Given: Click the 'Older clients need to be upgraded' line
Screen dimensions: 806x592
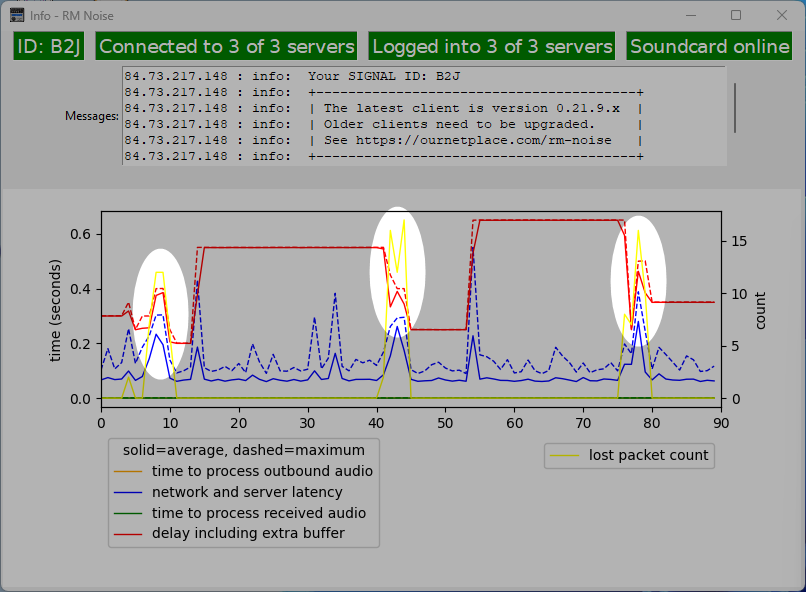Looking at the screenshot, I should click(459, 124).
